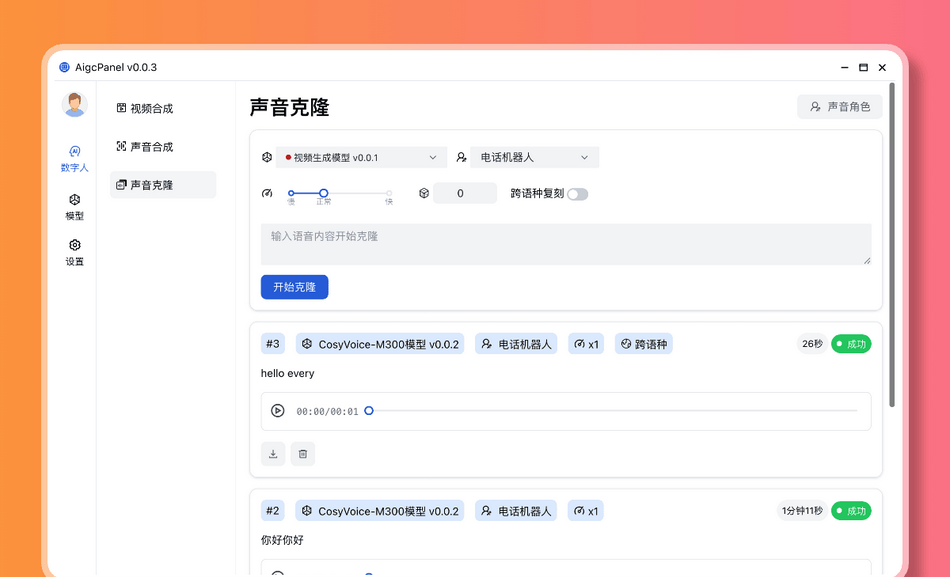This screenshot has width=950, height=577.
Task: Click the speed slider handle
Action: 324,193
